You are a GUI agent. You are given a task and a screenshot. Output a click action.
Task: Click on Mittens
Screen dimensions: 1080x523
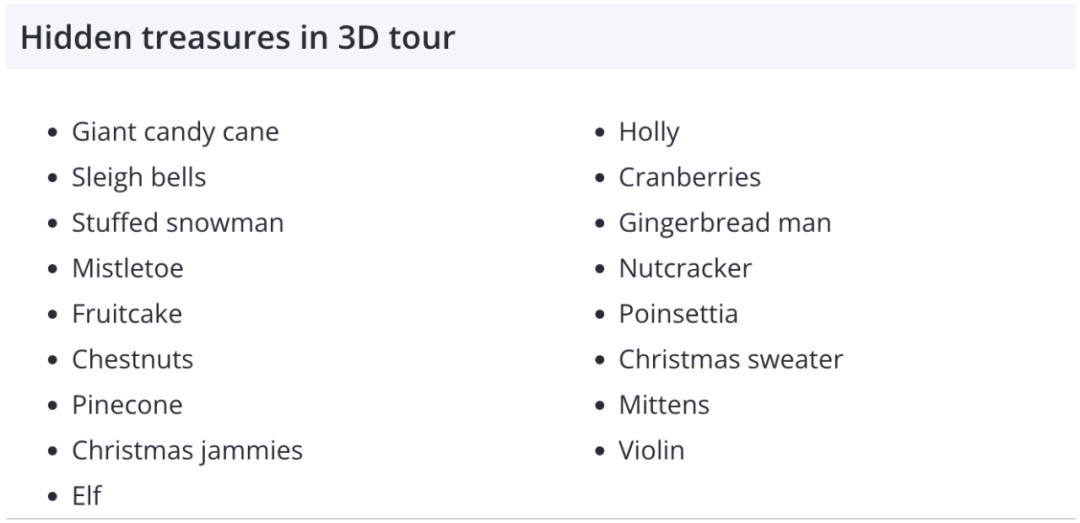(664, 404)
